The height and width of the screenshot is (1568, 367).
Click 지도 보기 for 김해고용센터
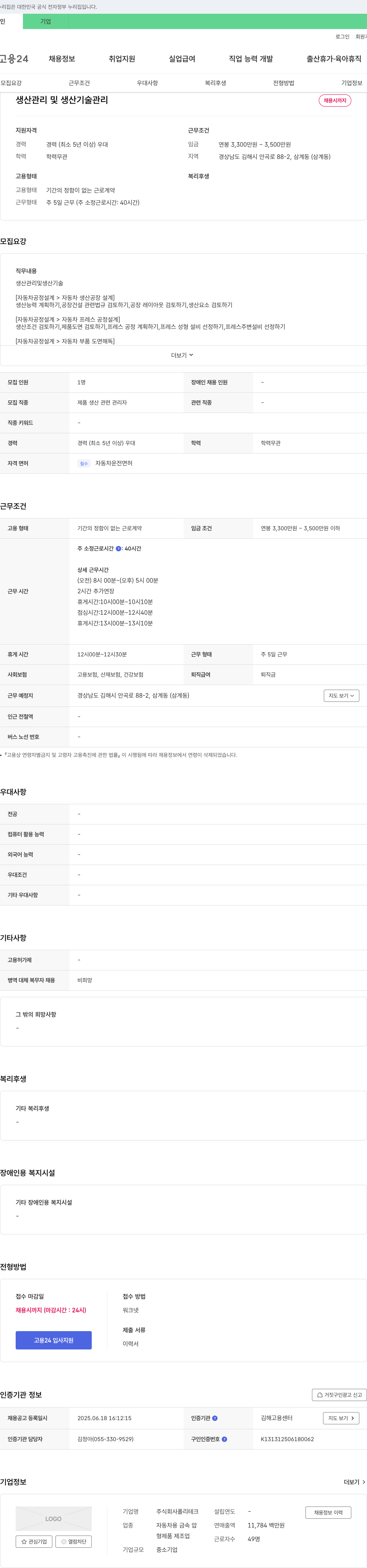[341, 1418]
